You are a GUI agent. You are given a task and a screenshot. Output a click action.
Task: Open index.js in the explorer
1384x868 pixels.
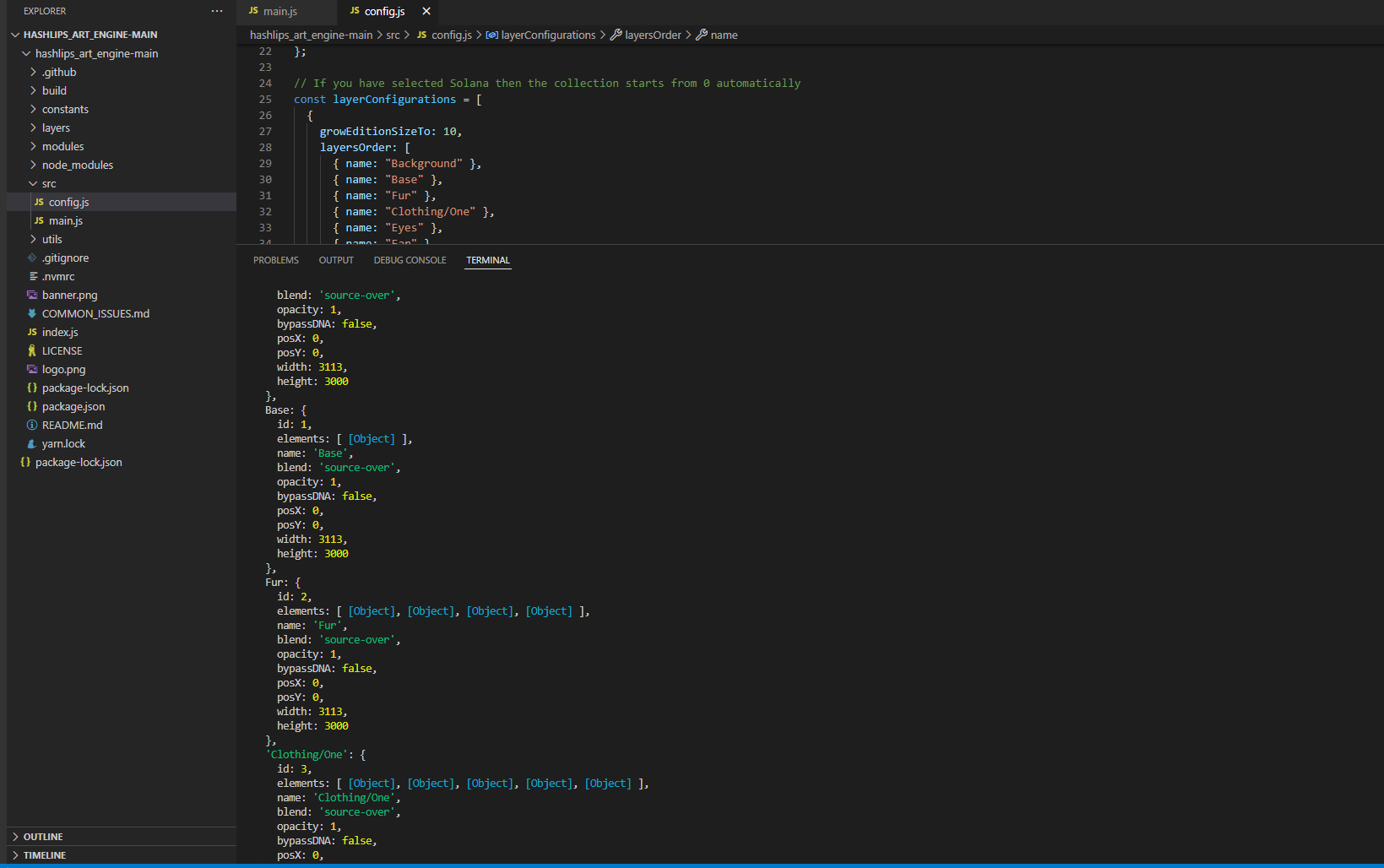tap(122, 332)
